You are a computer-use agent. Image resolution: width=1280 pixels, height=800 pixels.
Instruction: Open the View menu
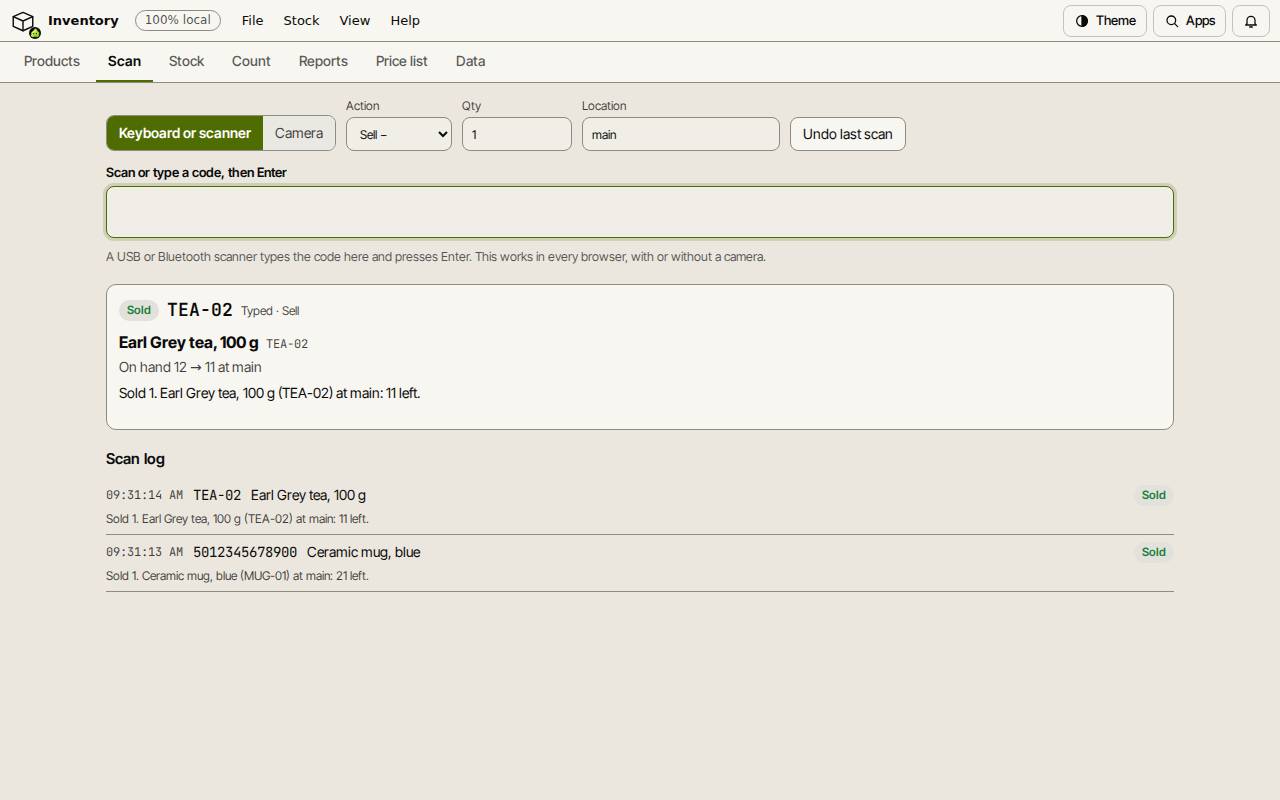(x=354, y=20)
